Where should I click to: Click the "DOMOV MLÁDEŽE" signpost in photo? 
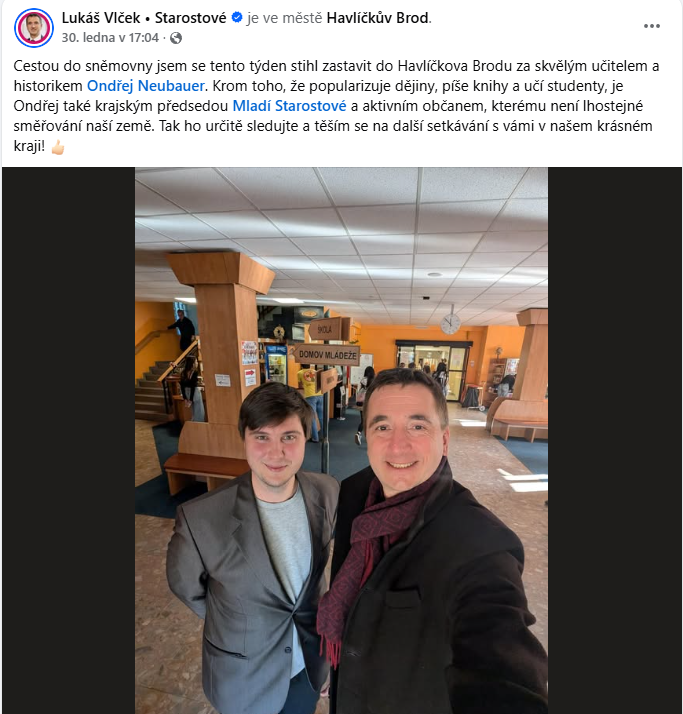click(327, 355)
